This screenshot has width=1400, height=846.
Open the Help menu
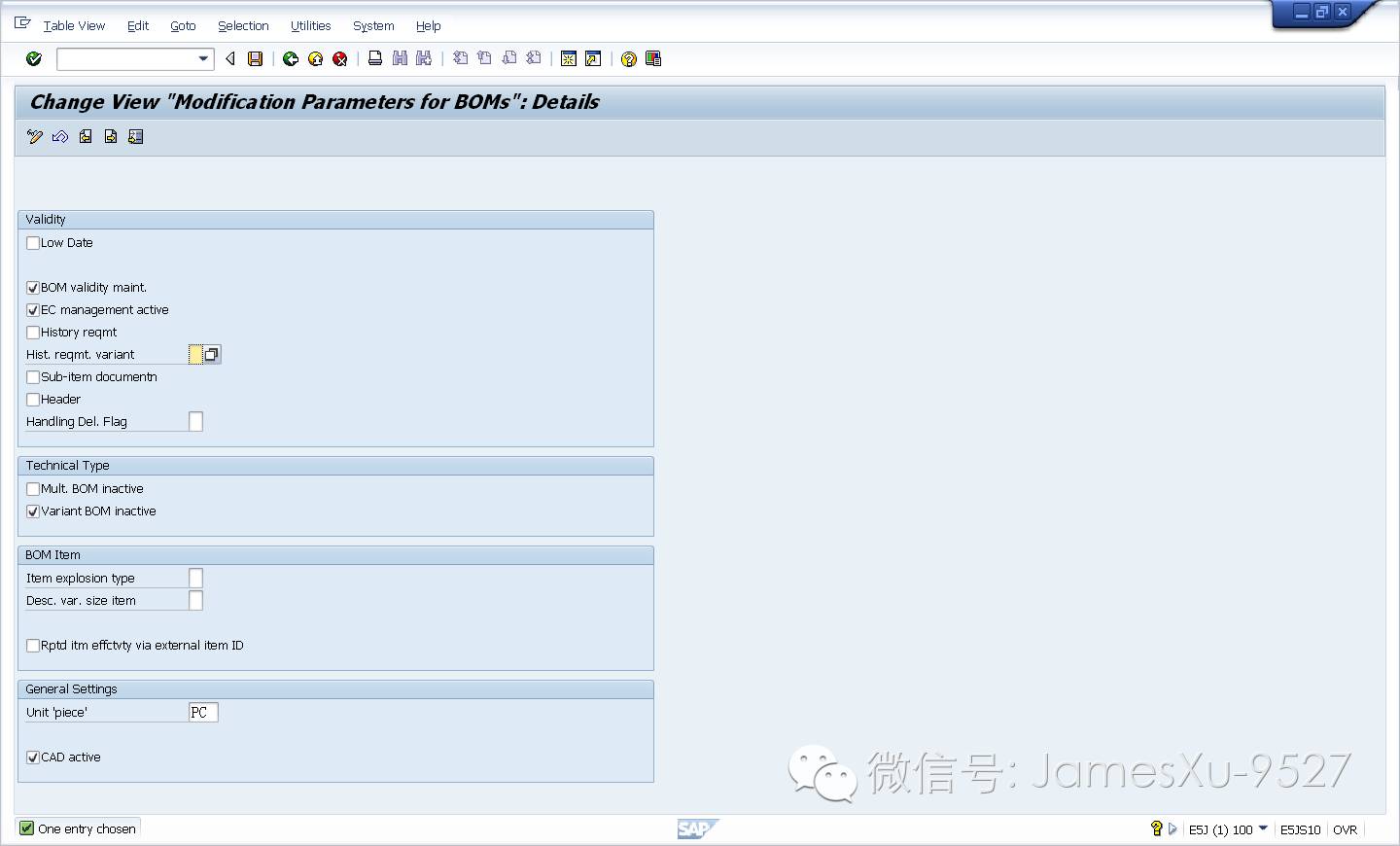point(429,26)
